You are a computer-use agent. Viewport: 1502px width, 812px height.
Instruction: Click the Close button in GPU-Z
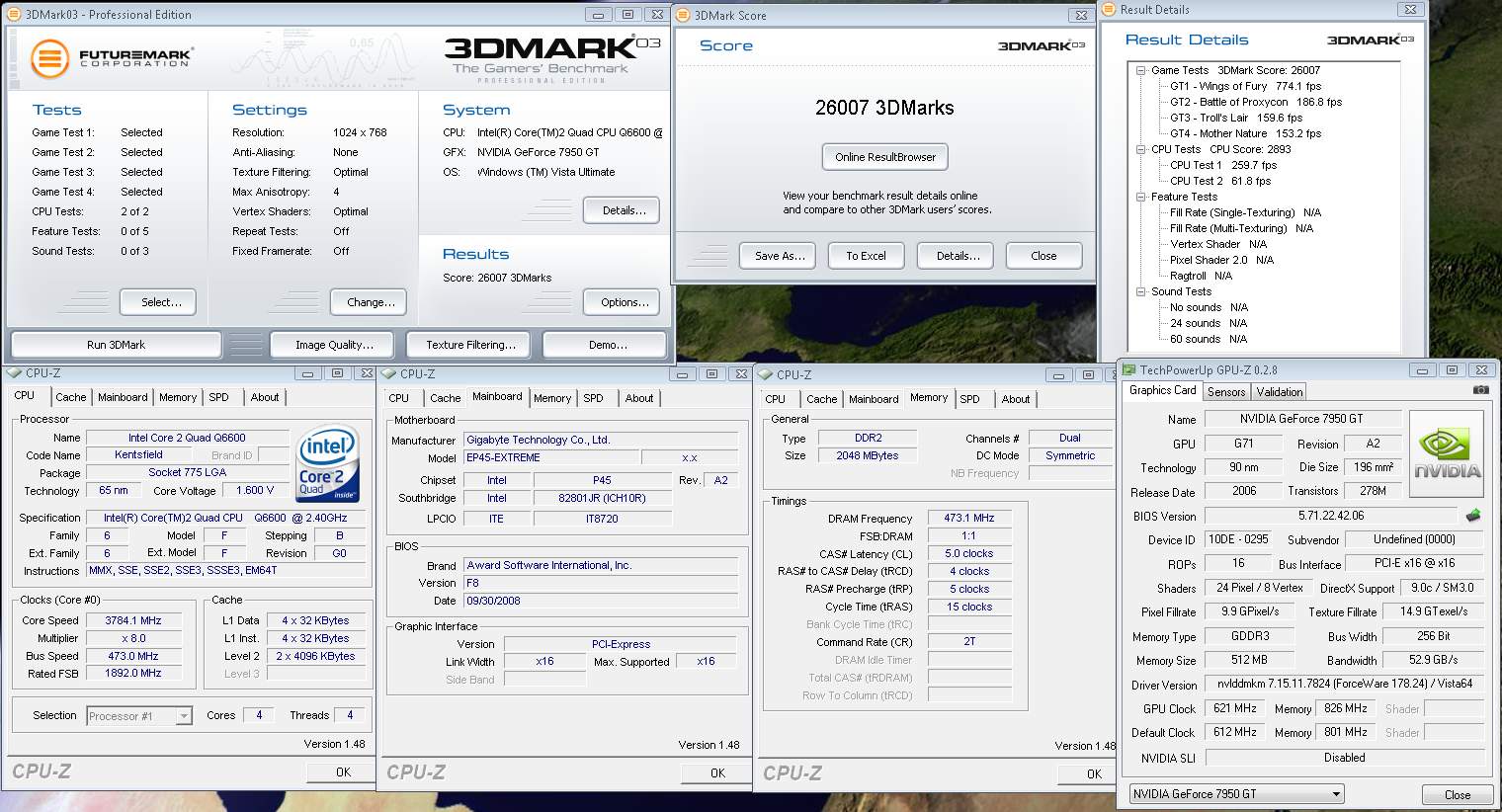click(1457, 794)
